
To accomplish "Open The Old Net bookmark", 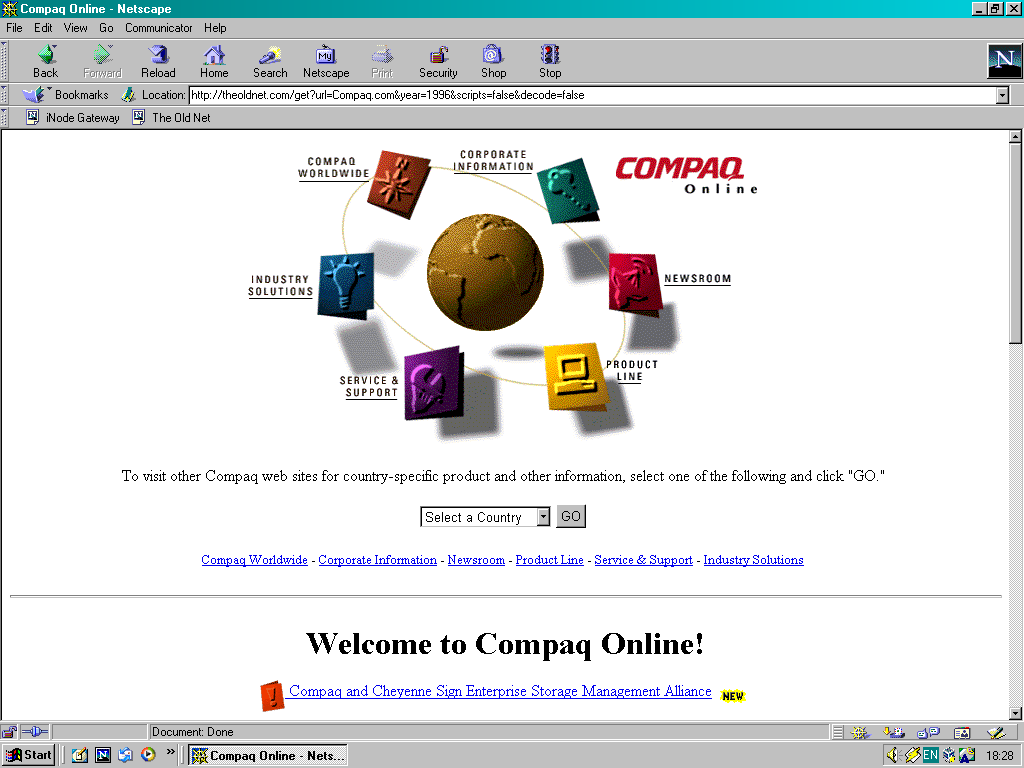I will [172, 118].
